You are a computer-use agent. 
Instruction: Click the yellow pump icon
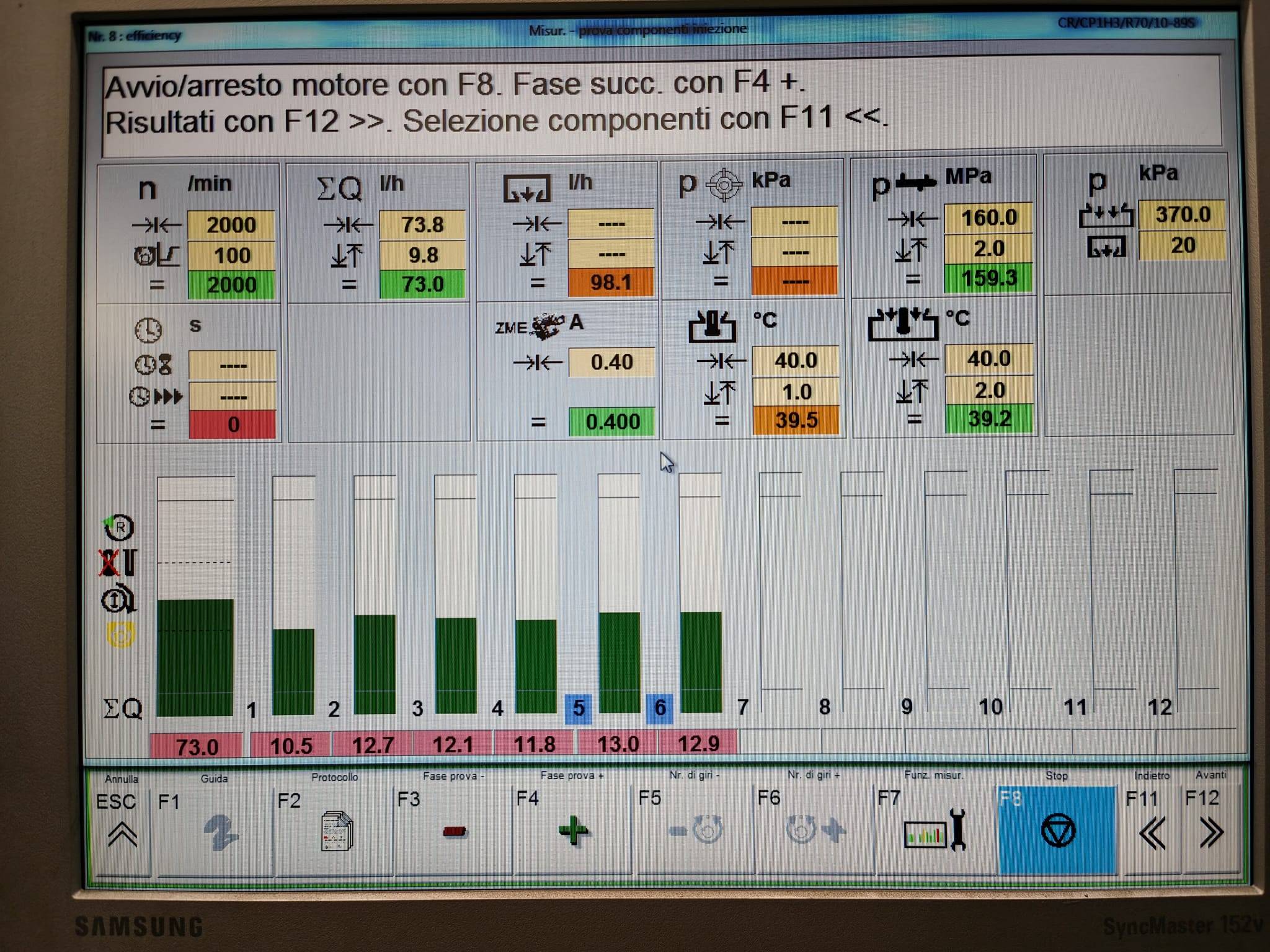[x=120, y=635]
